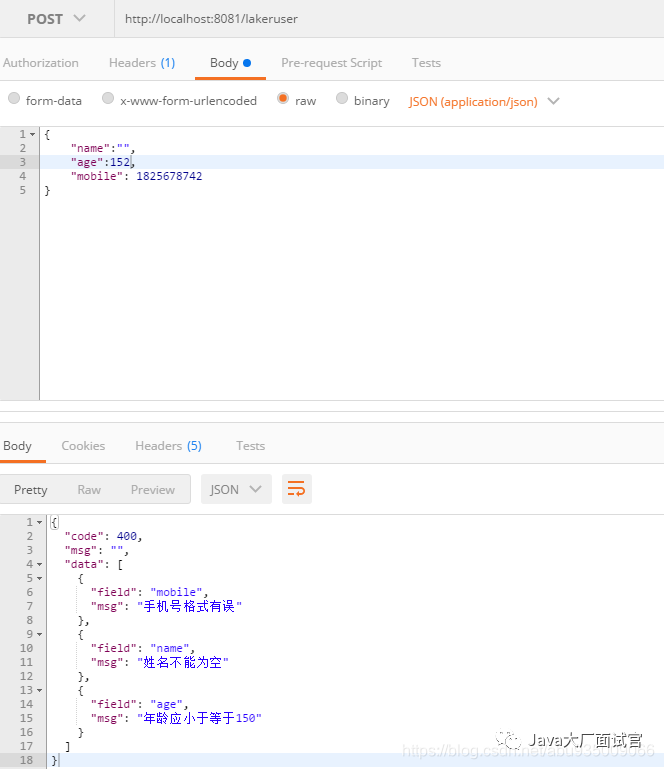664x769 pixels.
Task: Collapse the "data" array fold arrow
Action: click(x=40, y=564)
